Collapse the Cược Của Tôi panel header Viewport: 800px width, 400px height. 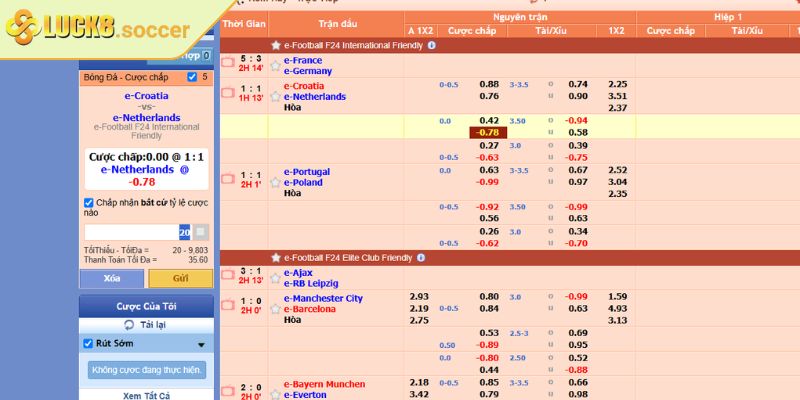tap(146, 306)
